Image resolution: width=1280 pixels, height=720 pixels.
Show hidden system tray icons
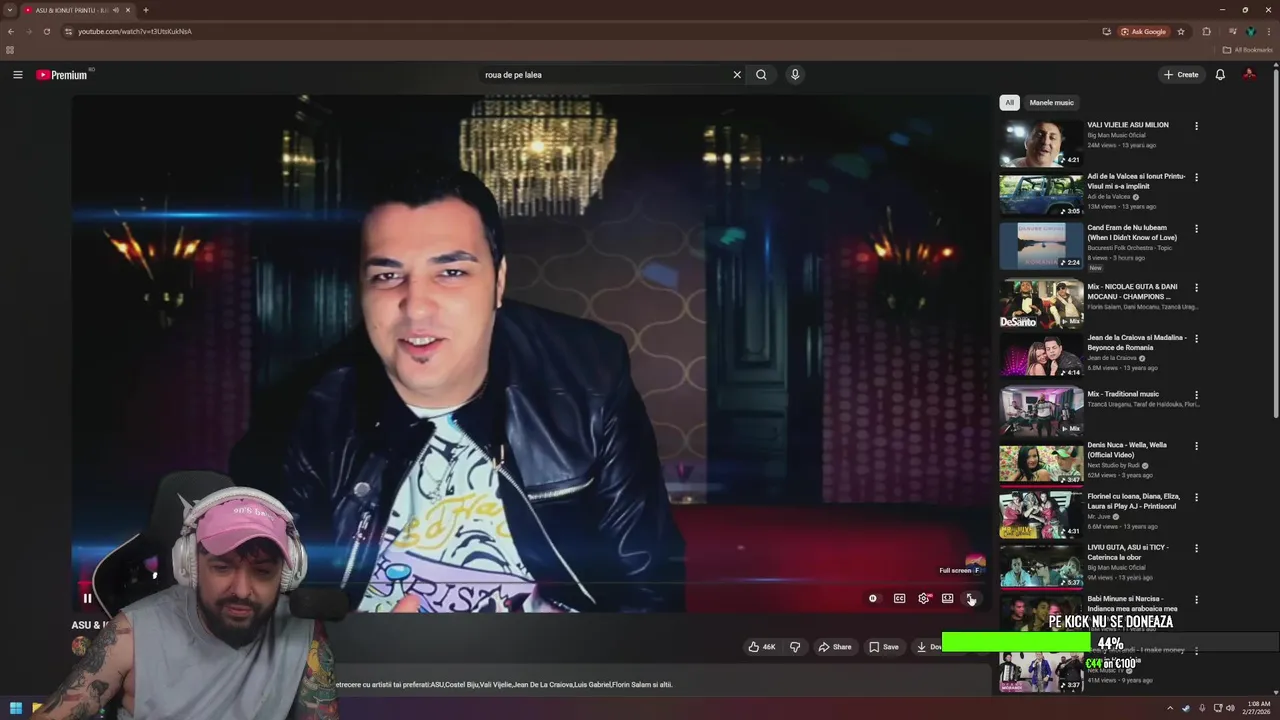click(x=1170, y=708)
